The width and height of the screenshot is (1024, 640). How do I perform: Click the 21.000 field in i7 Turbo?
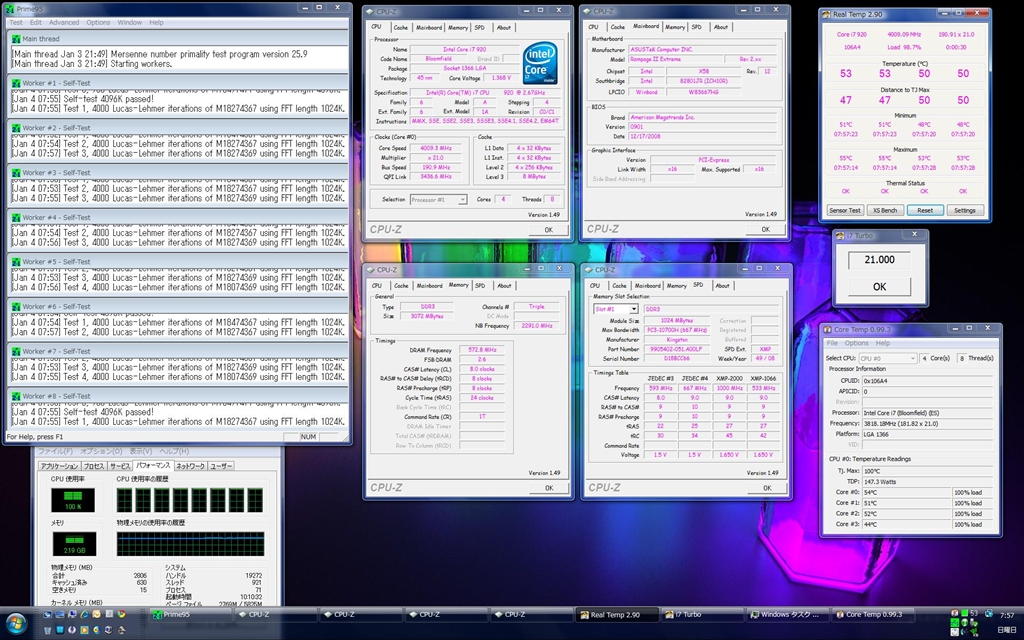(879, 259)
